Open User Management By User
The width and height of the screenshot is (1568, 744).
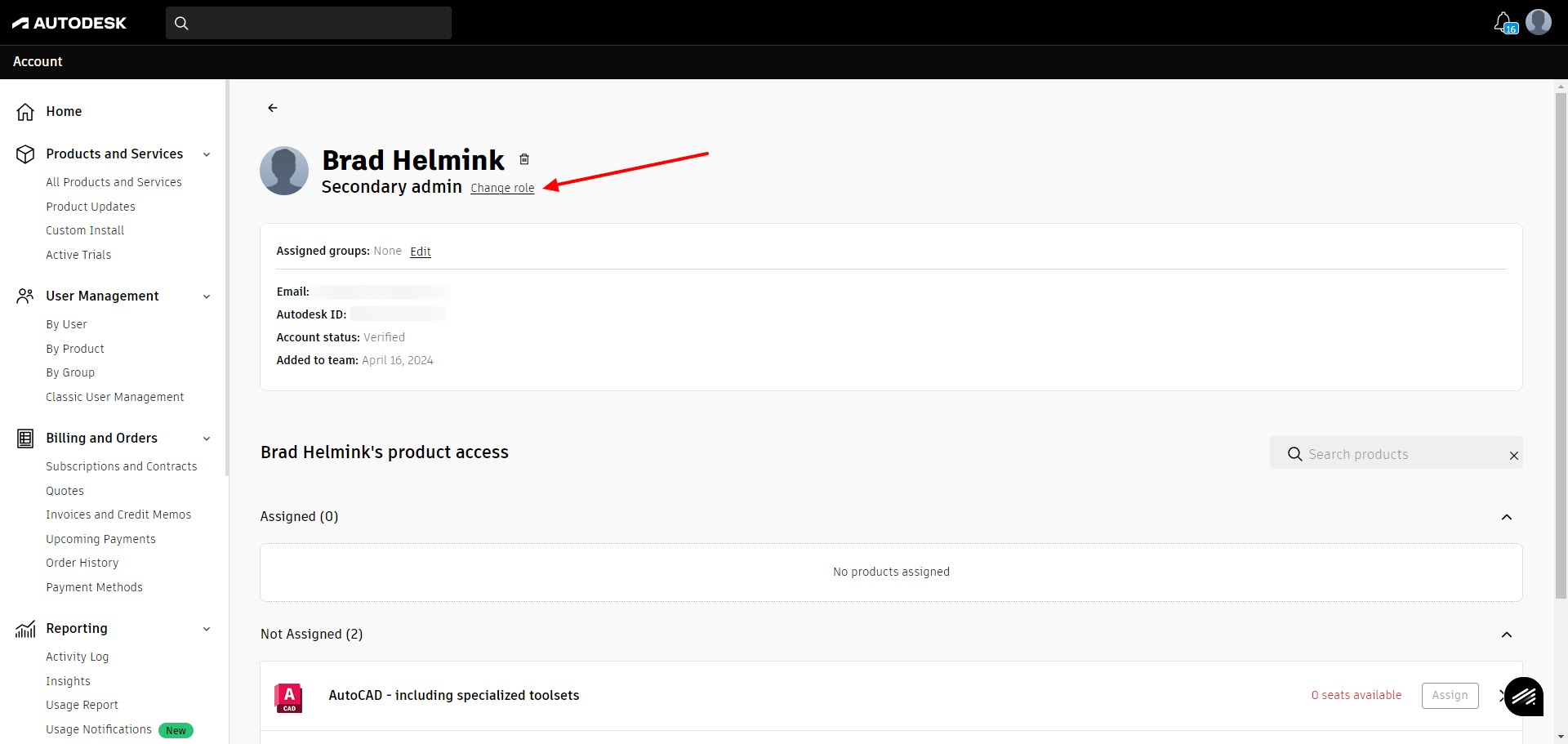(x=66, y=324)
